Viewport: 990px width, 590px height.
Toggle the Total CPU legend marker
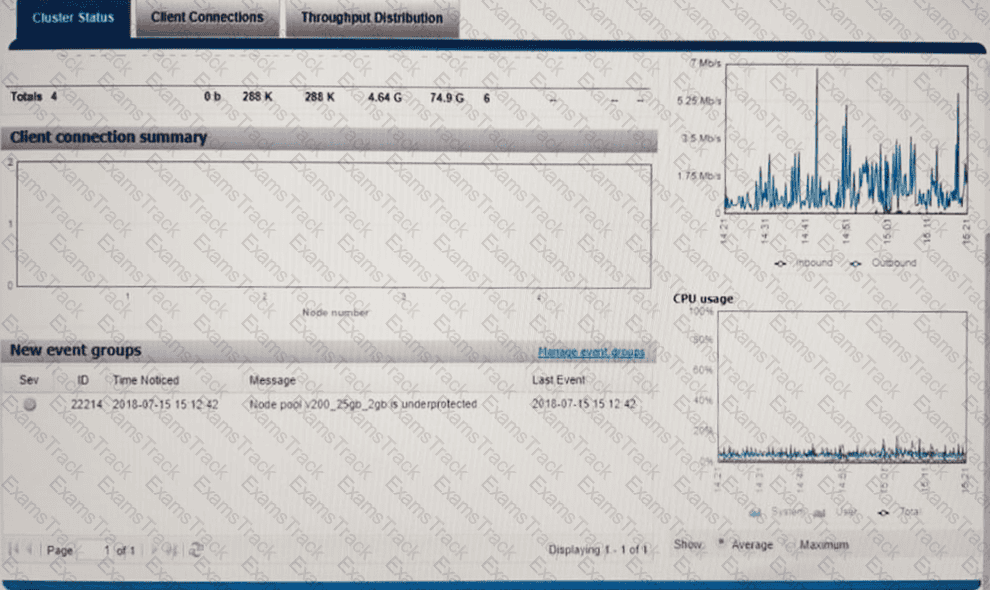point(884,511)
